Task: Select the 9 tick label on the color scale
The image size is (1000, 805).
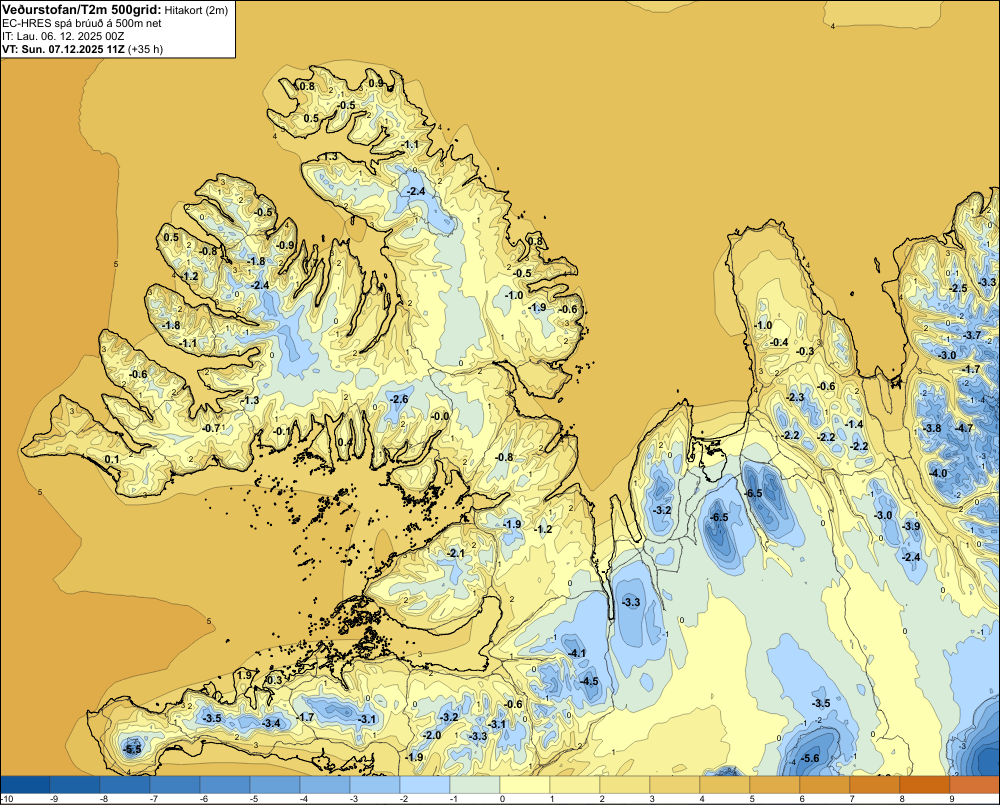Action: click(x=951, y=799)
